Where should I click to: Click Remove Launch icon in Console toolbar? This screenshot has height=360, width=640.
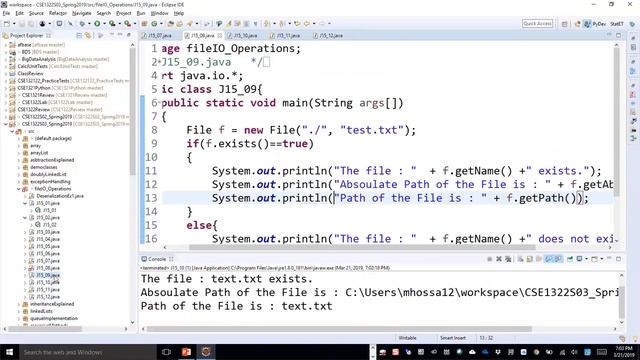click(x=499, y=259)
